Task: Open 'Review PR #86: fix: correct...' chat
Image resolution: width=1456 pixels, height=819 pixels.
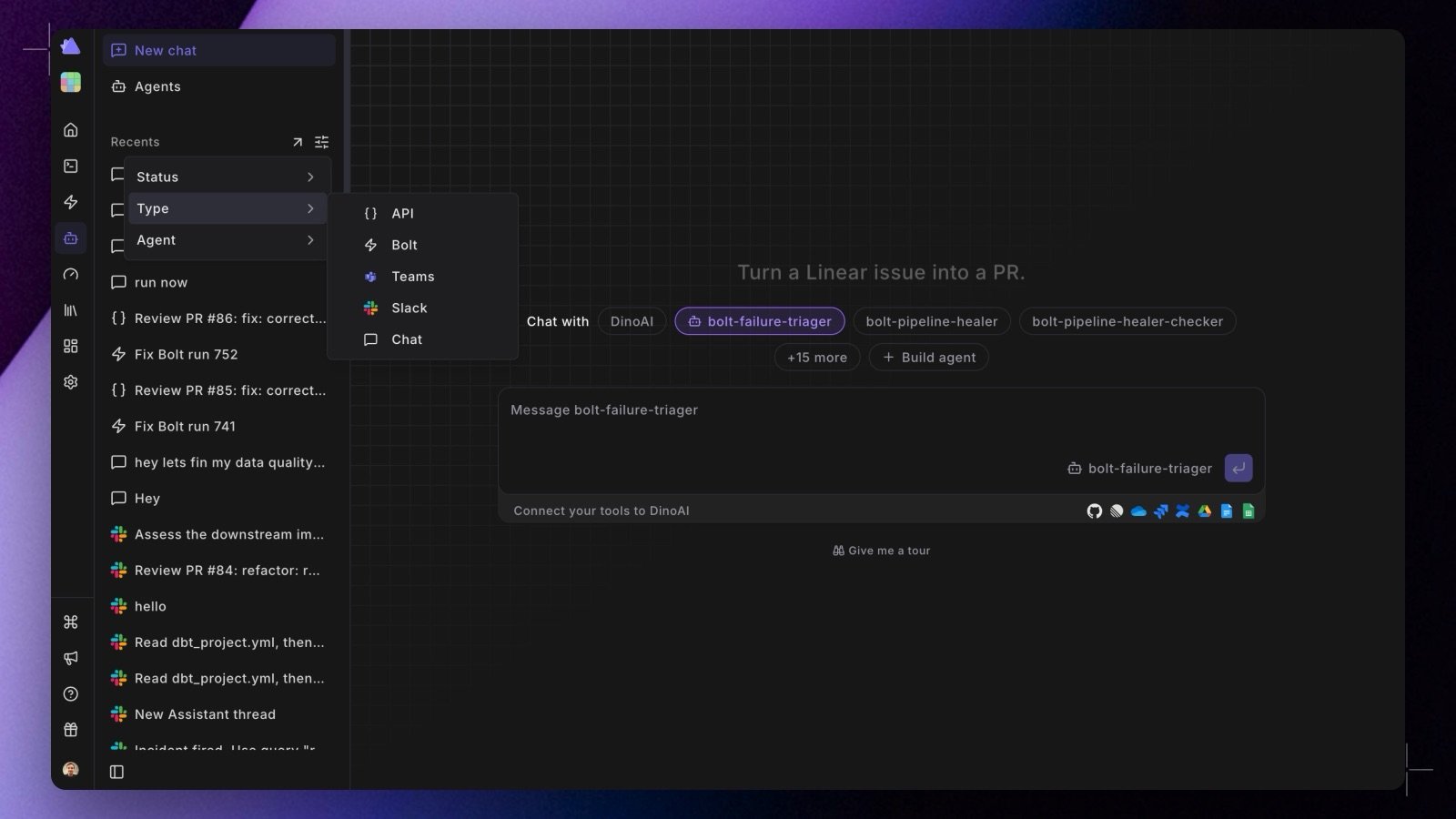Action: tap(218, 318)
